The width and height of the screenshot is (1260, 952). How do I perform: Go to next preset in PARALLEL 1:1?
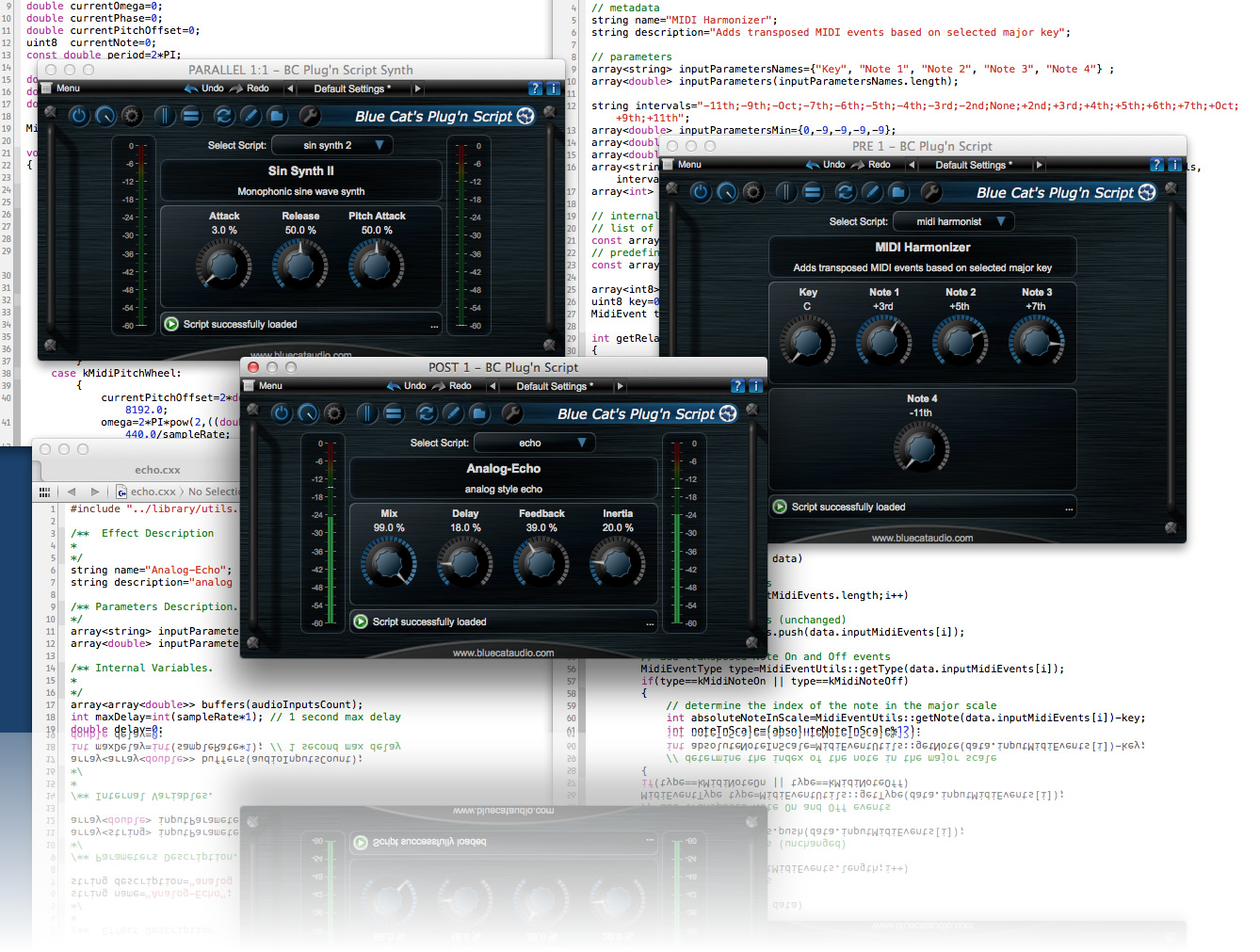click(x=417, y=89)
